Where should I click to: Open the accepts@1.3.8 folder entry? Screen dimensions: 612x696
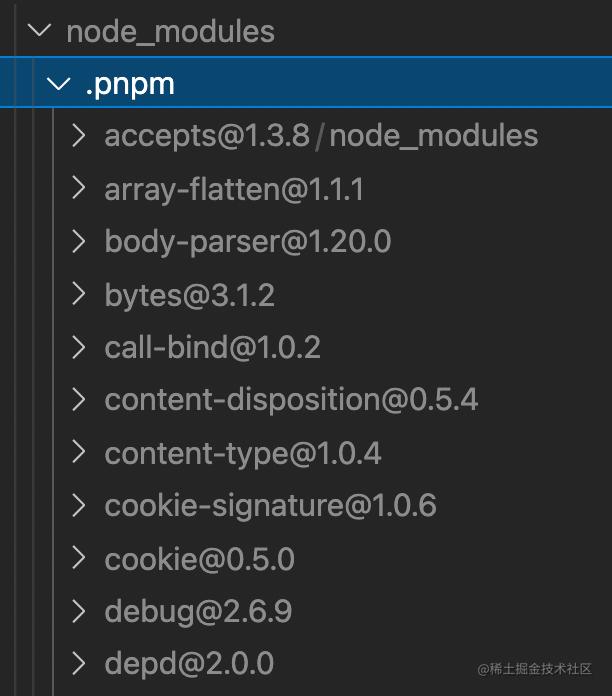point(207,136)
